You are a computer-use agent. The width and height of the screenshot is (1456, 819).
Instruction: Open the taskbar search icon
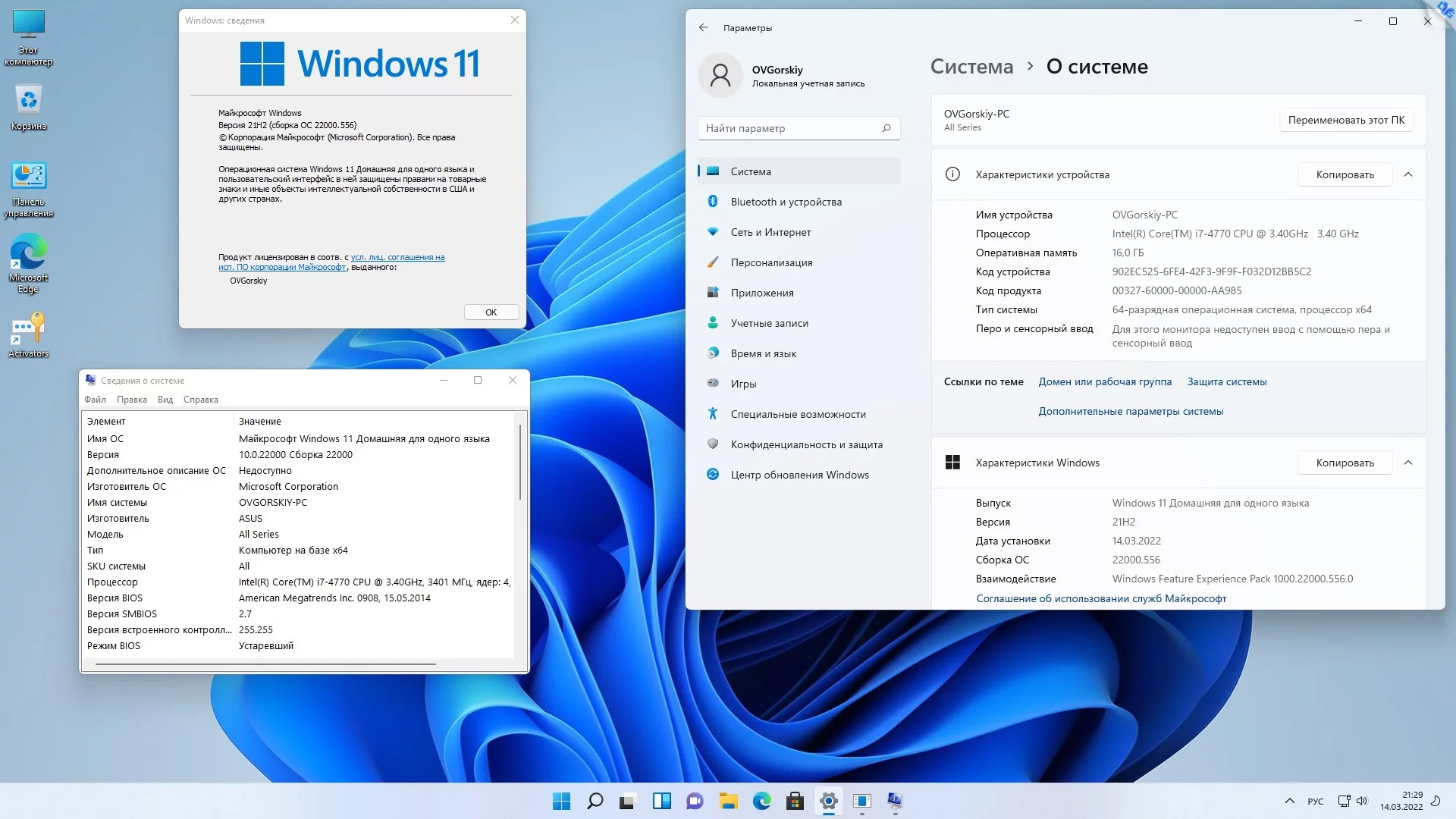pyautogui.click(x=595, y=801)
